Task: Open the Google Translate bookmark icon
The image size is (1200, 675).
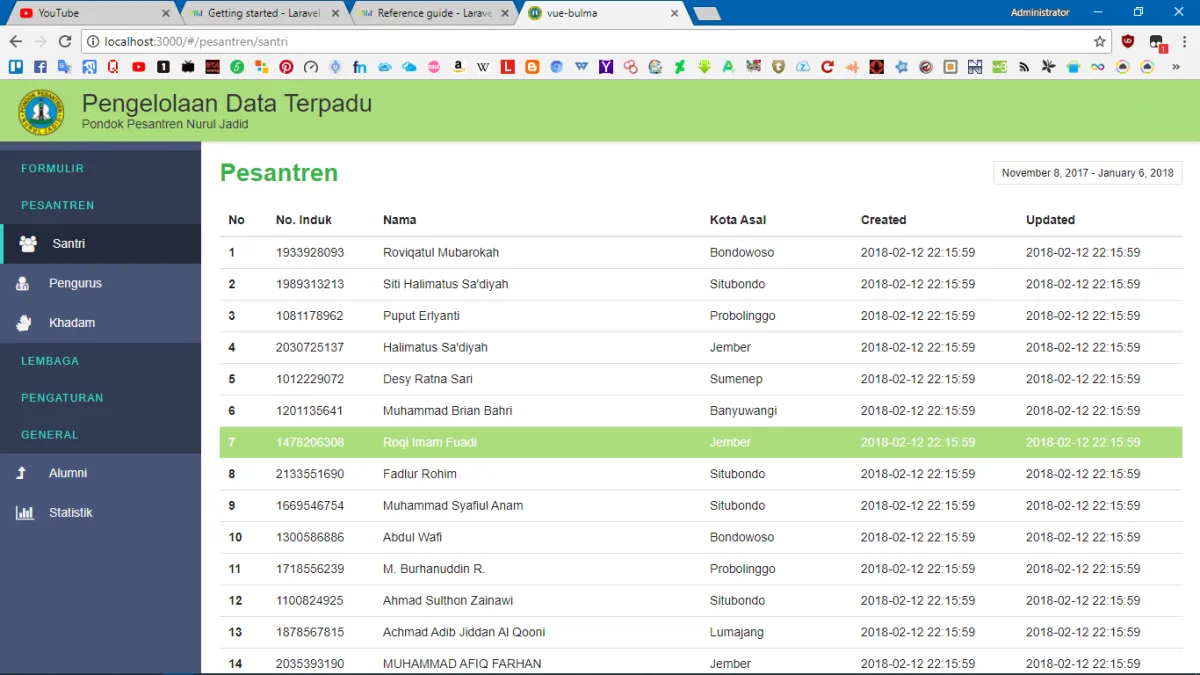Action: [x=65, y=67]
